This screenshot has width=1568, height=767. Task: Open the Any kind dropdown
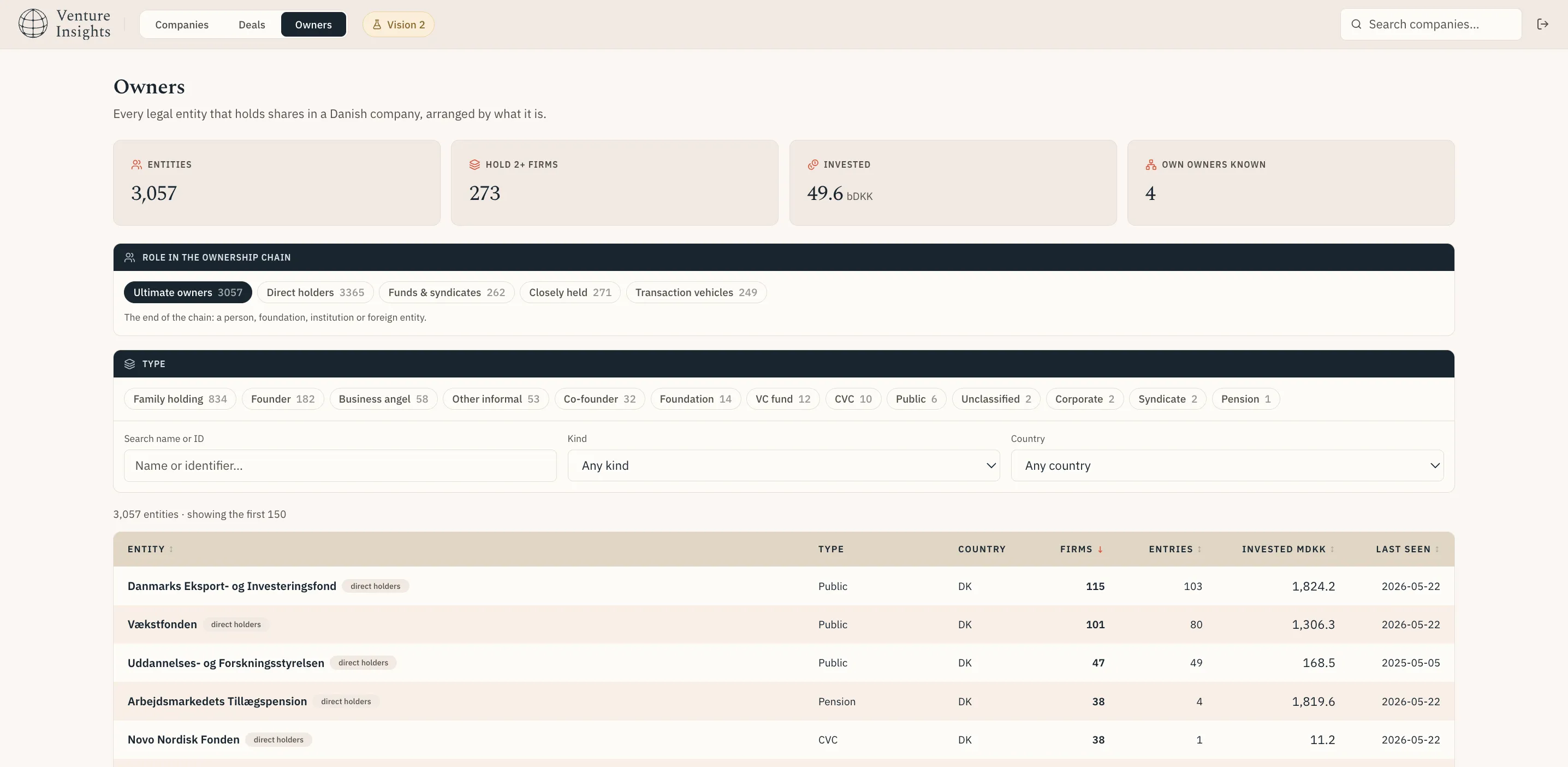(783, 466)
